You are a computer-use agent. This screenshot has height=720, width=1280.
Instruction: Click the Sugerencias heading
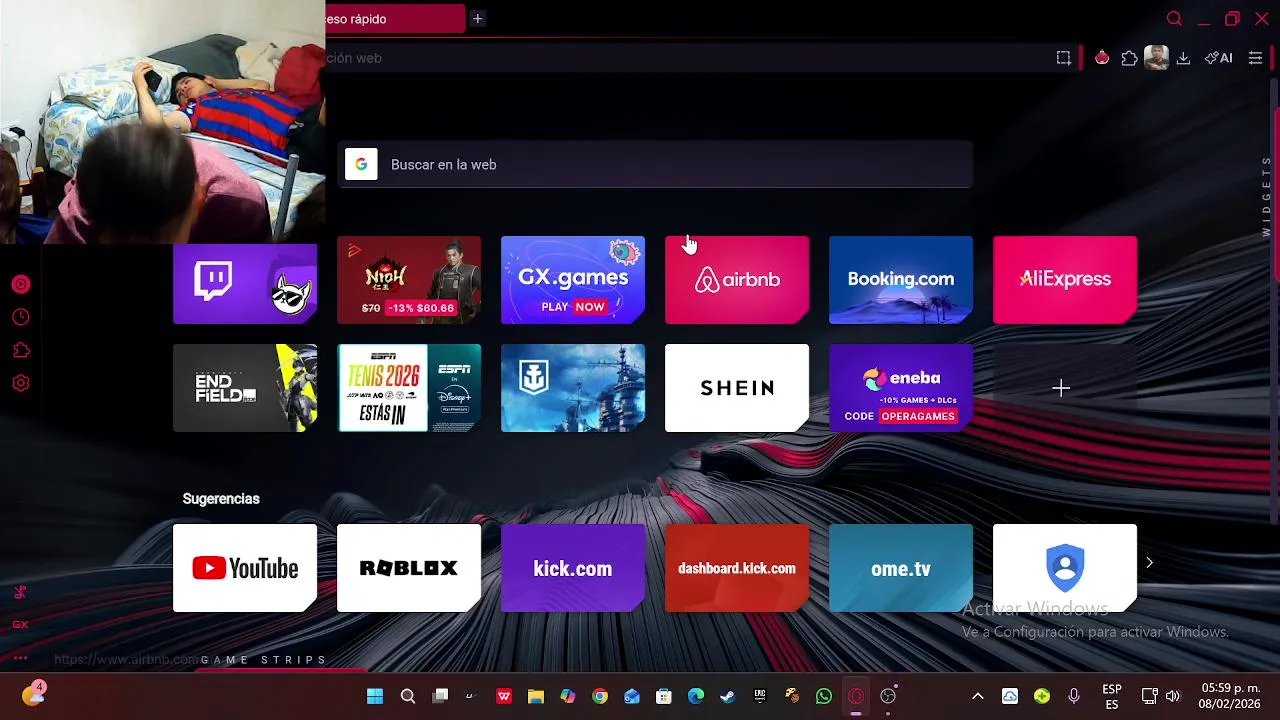[x=221, y=498]
